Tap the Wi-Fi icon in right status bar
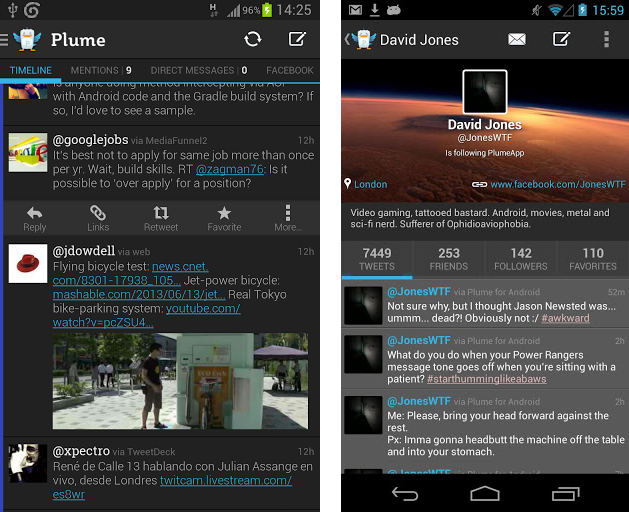Viewport: 629px width, 512px height. (x=555, y=10)
